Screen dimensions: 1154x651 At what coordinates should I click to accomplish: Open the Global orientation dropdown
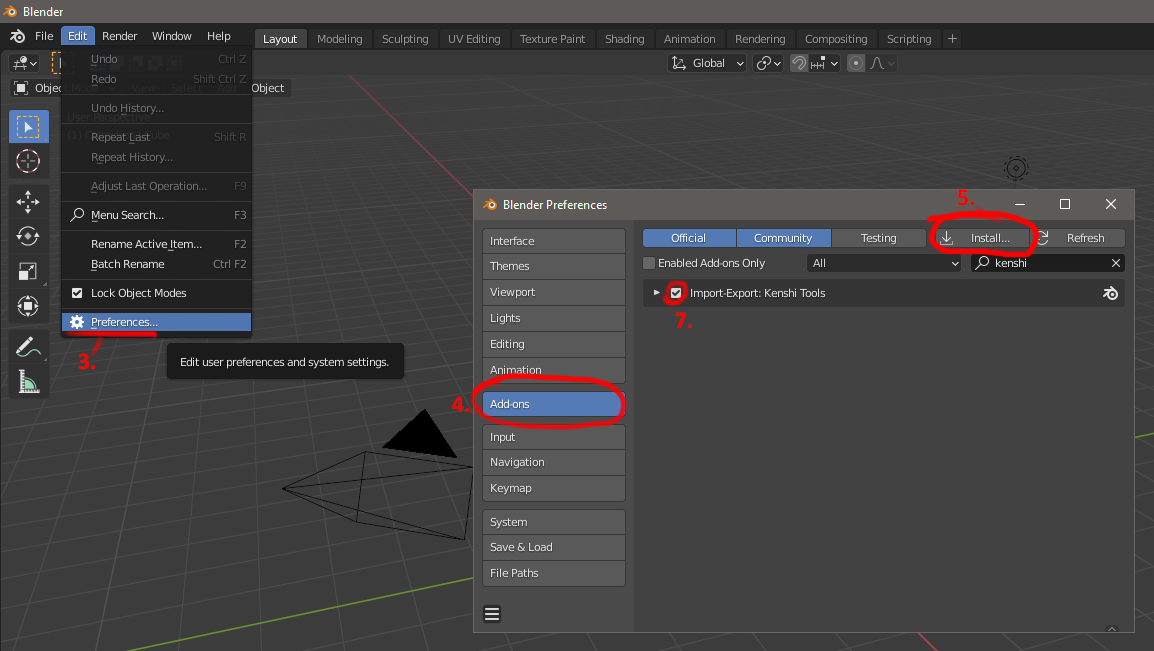pyautogui.click(x=707, y=63)
